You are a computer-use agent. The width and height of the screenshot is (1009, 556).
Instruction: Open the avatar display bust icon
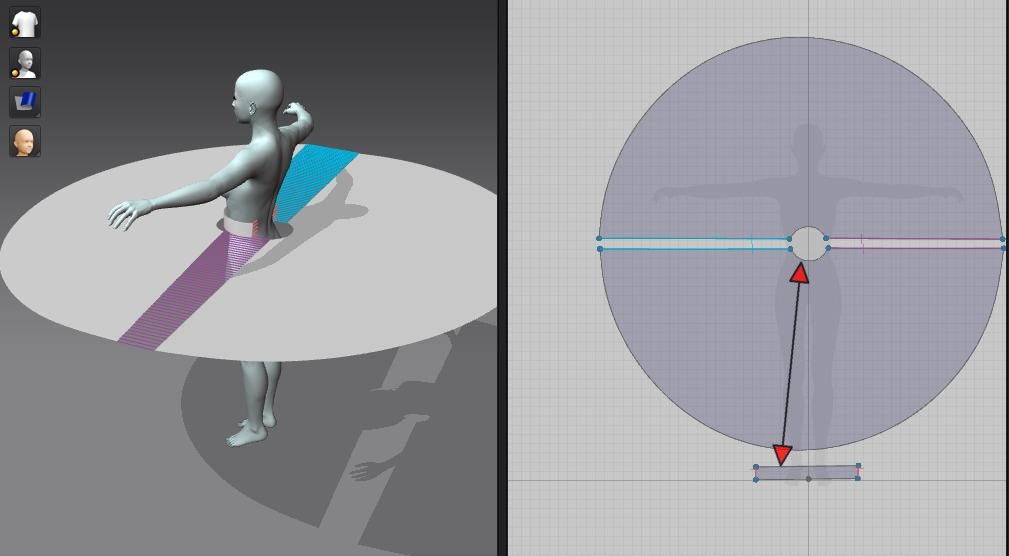(25, 63)
